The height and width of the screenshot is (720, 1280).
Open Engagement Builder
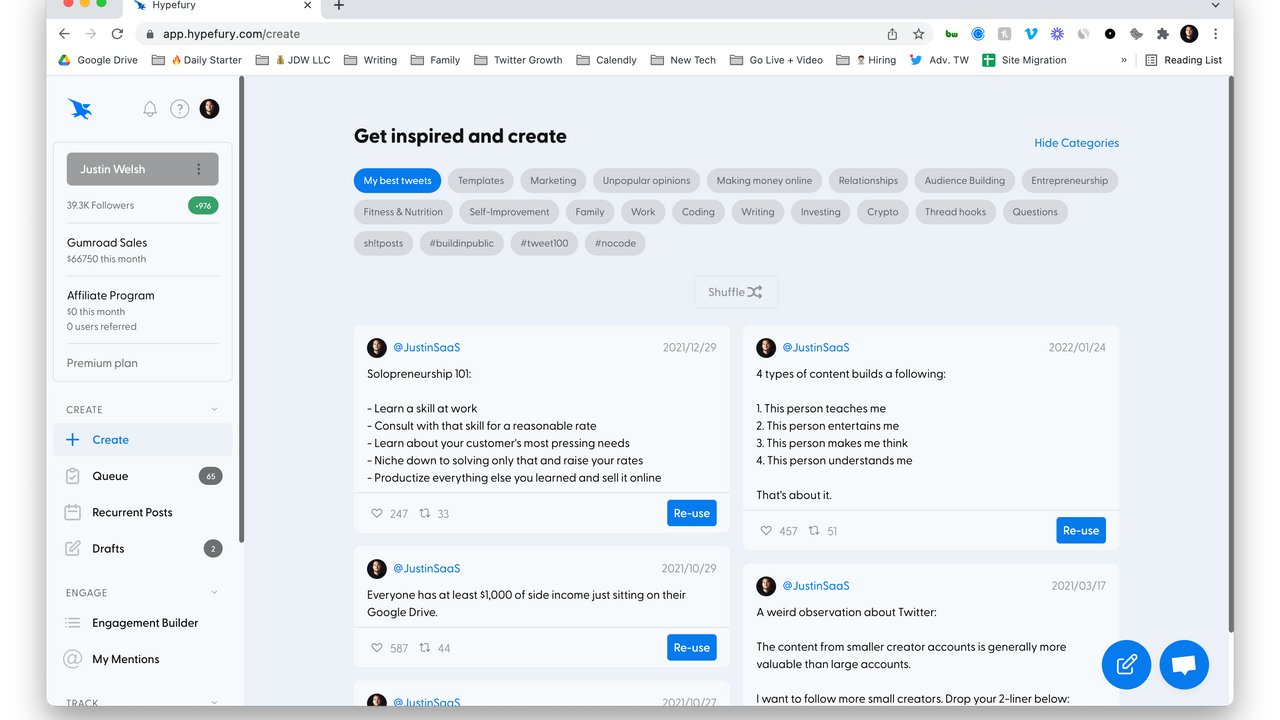tap(143, 623)
